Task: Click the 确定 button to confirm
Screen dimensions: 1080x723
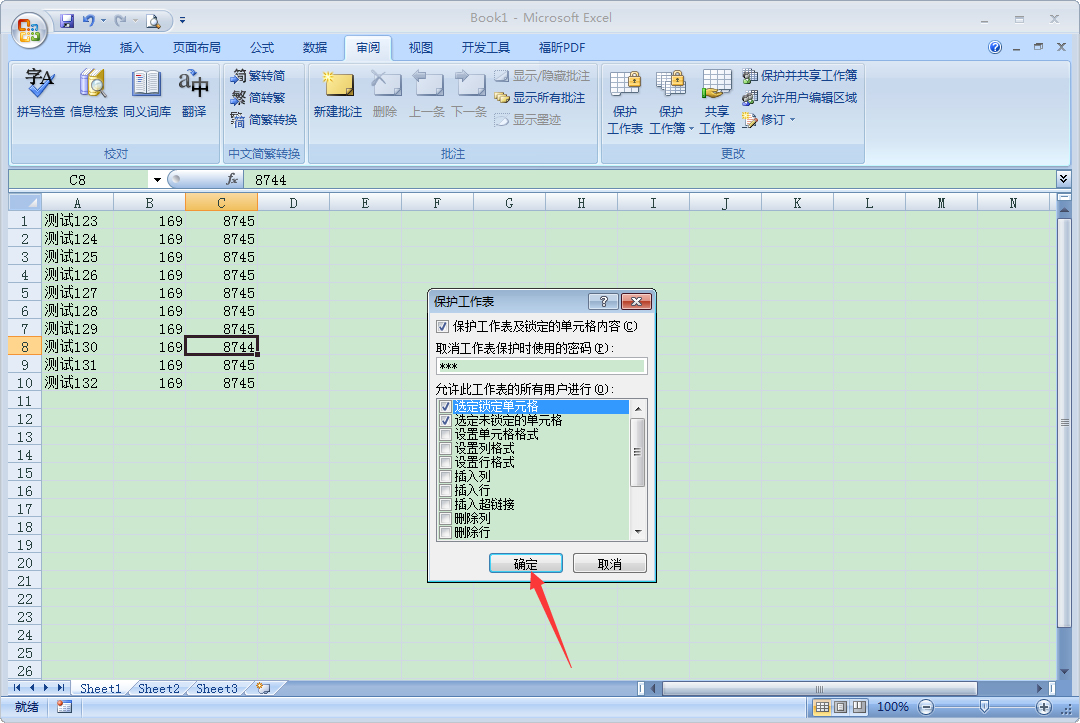Action: pyautogui.click(x=526, y=562)
